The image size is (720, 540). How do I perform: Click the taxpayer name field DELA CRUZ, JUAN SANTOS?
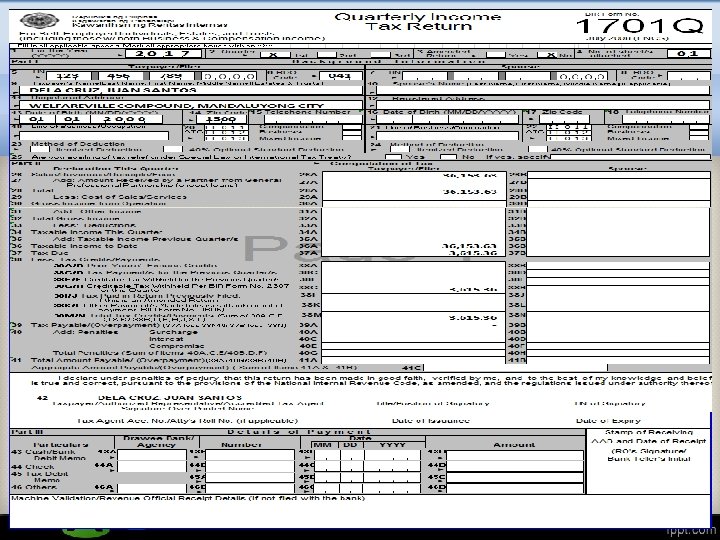tap(191, 90)
